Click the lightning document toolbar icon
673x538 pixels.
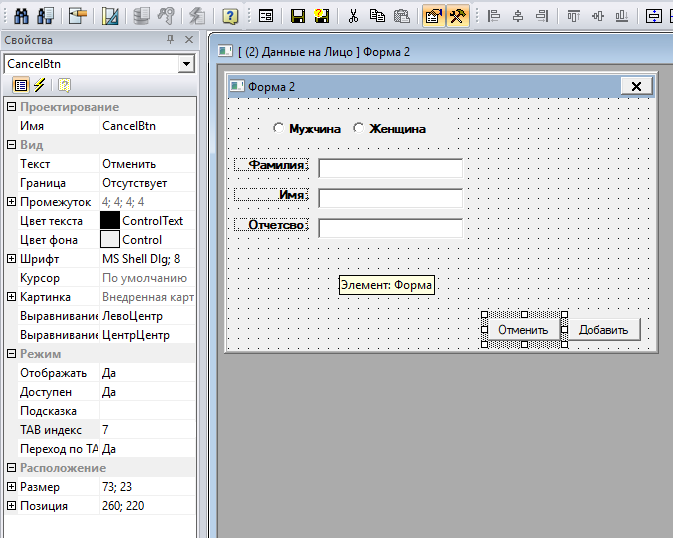point(197,16)
